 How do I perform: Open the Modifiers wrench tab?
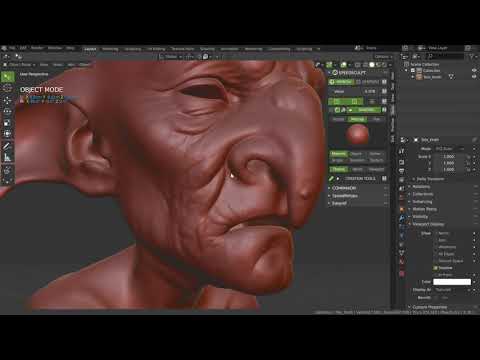point(402,218)
